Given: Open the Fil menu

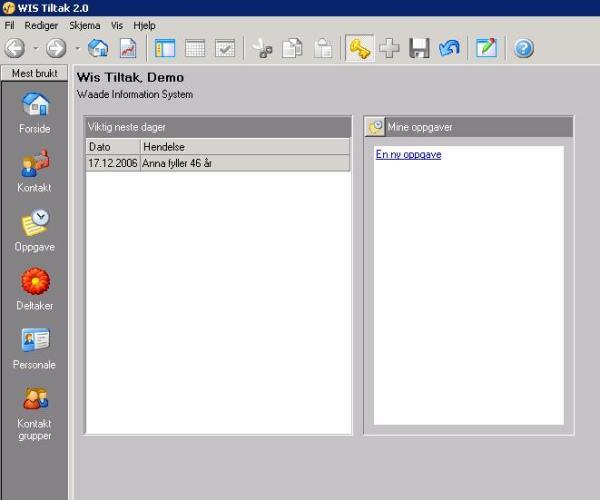Looking at the screenshot, I should click(9, 26).
